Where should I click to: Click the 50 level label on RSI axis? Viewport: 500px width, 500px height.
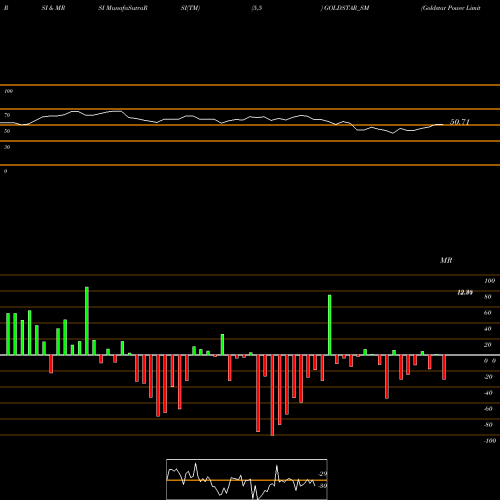click(7, 131)
